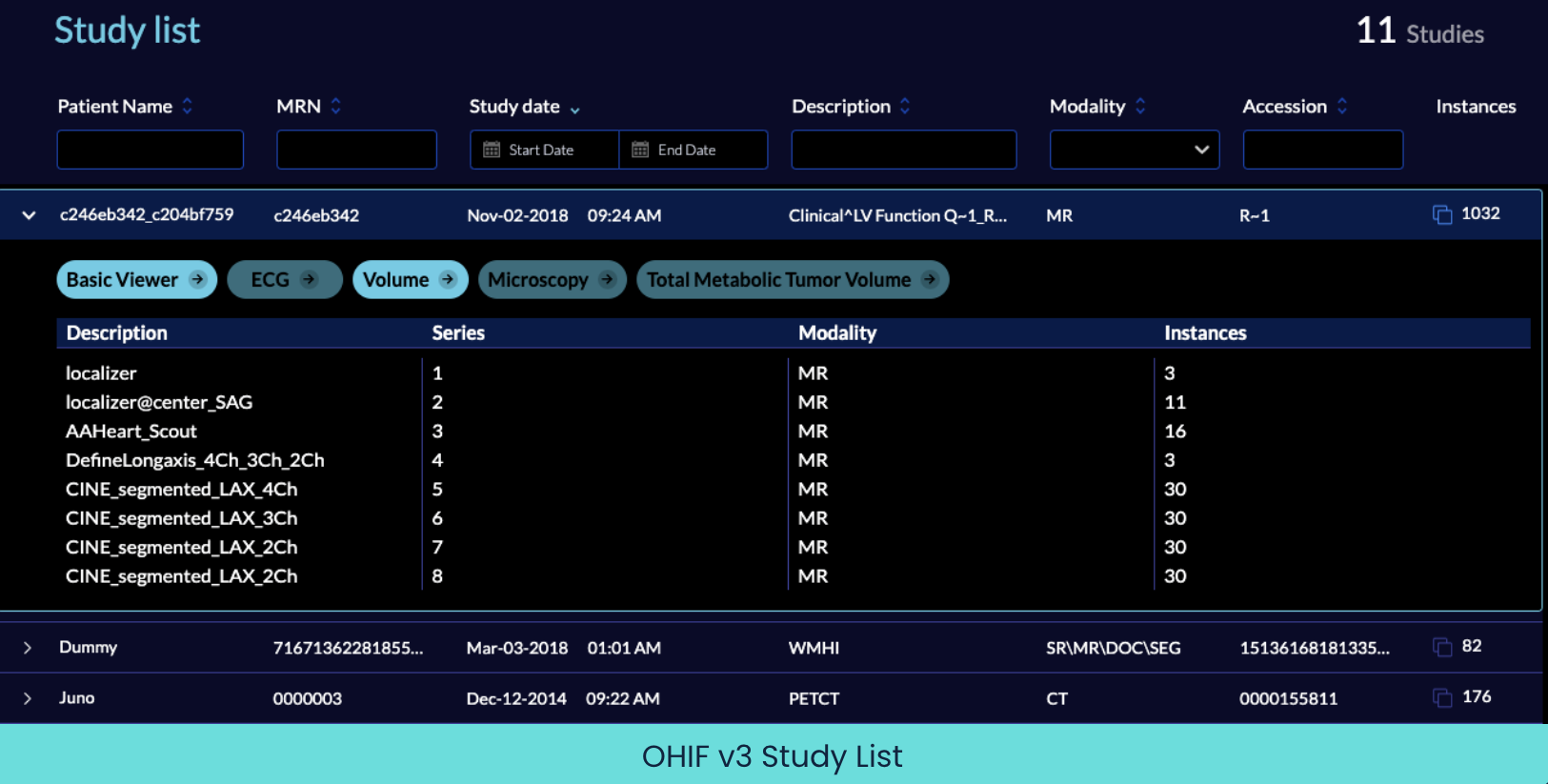
Task: Click Start Date field
Action: pos(545,150)
